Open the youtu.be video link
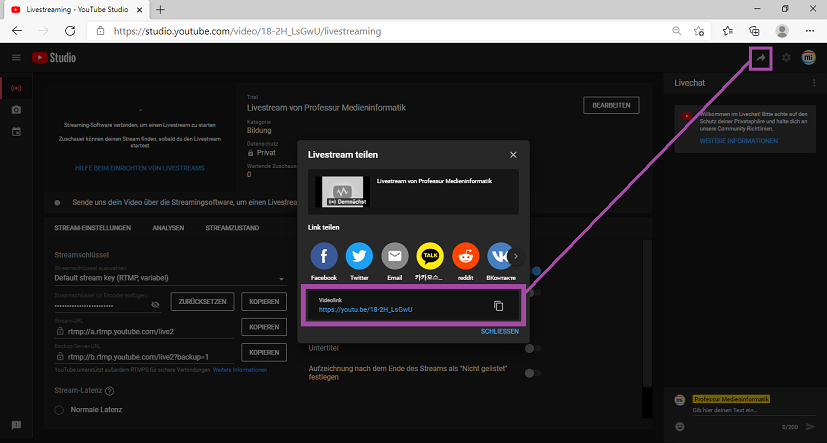Viewport: 827px width, 443px height. [x=366, y=310]
